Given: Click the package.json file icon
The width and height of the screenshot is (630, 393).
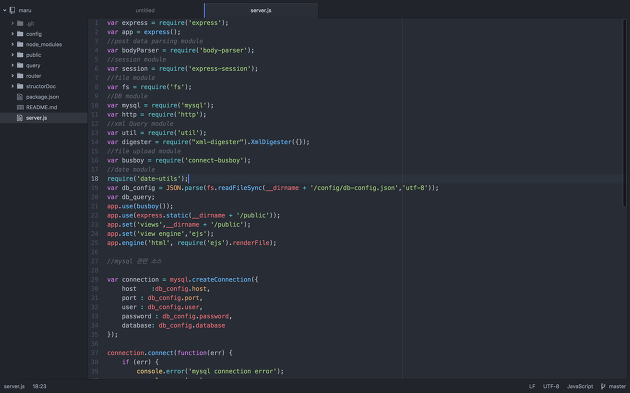Looking at the screenshot, I should (x=20, y=97).
